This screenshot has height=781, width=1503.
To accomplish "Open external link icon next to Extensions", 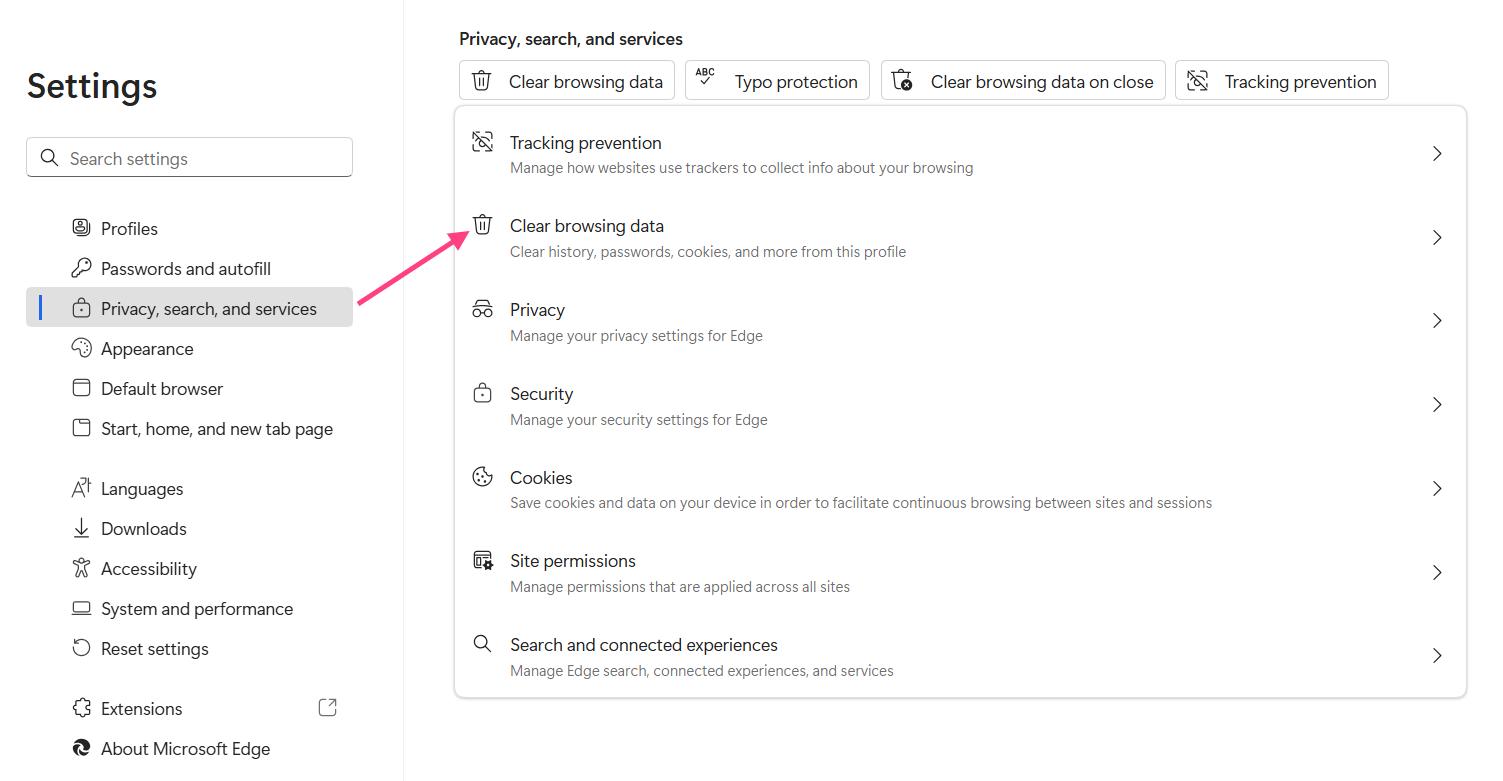I will point(327,708).
